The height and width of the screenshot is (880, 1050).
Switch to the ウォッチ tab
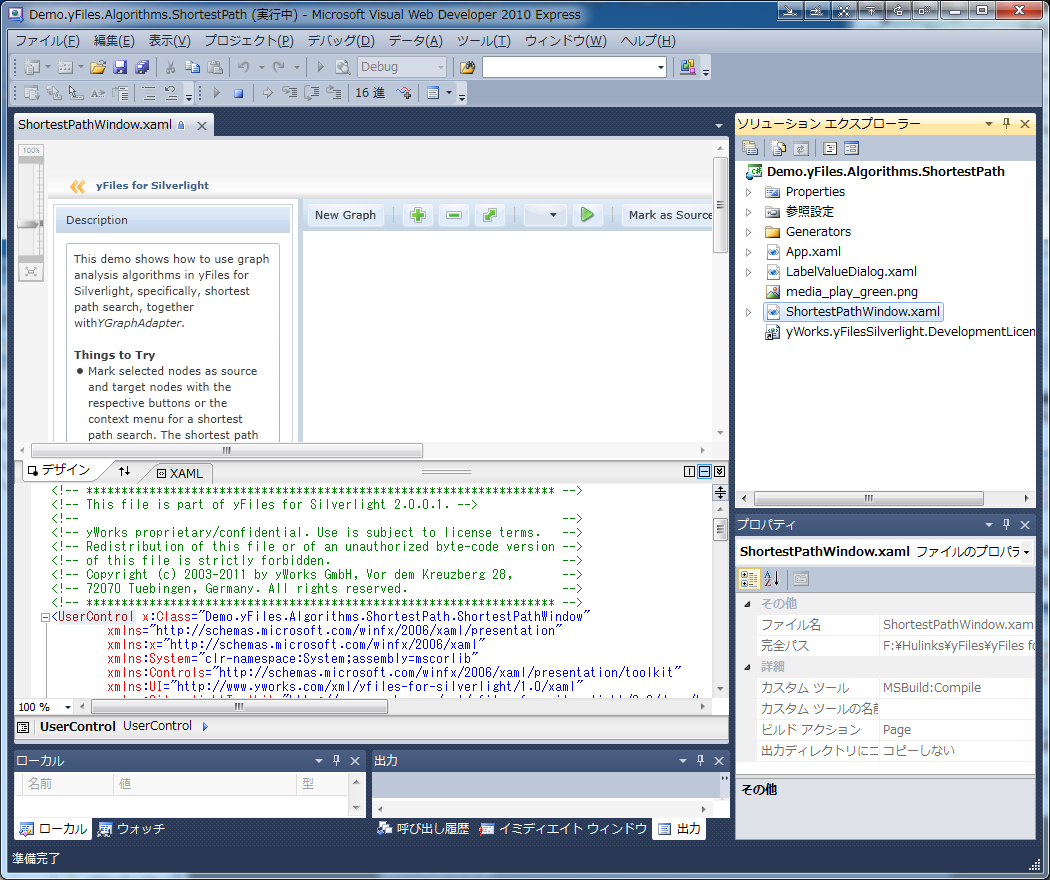131,828
